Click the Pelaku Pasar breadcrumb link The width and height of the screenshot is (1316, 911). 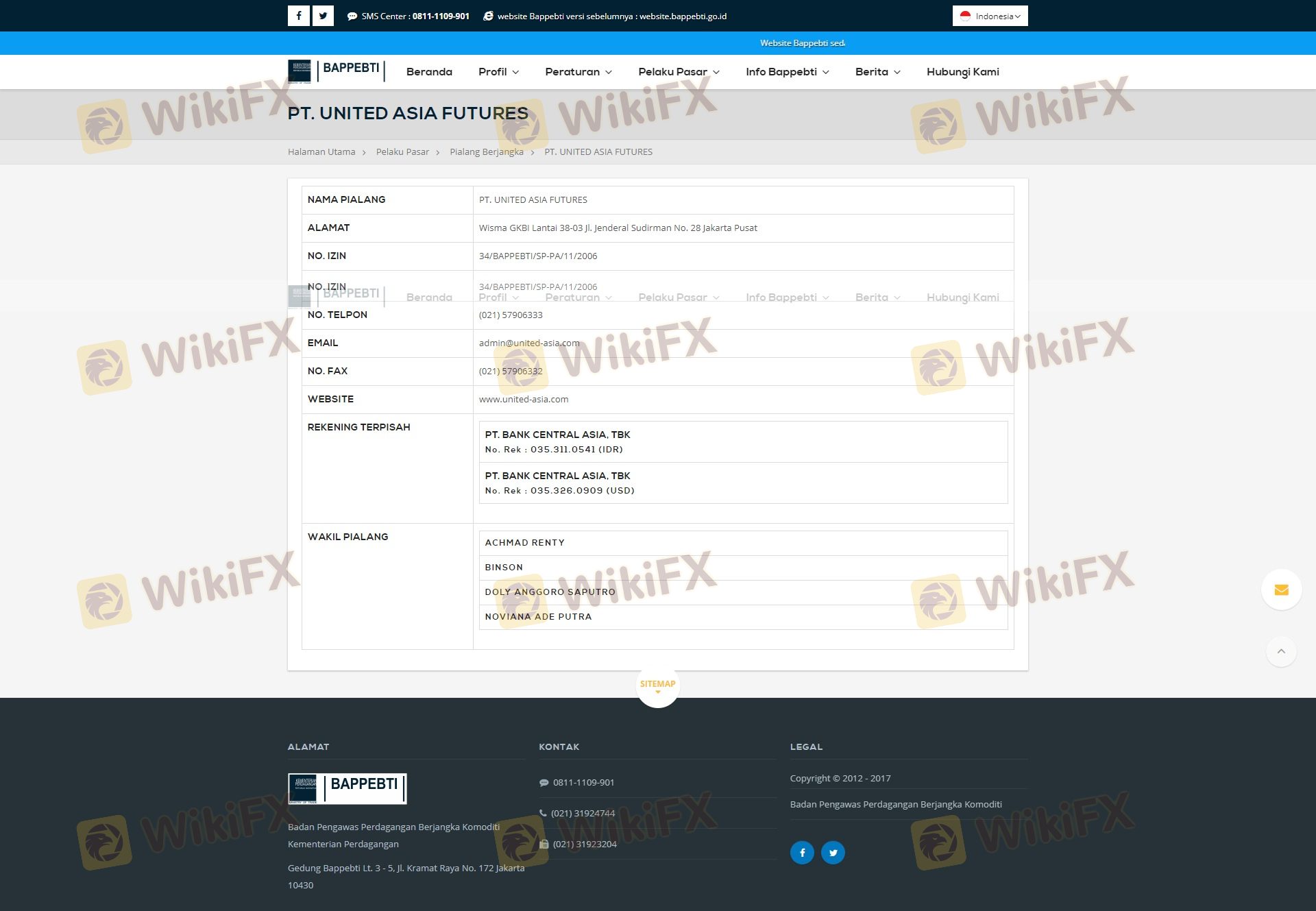[402, 152]
